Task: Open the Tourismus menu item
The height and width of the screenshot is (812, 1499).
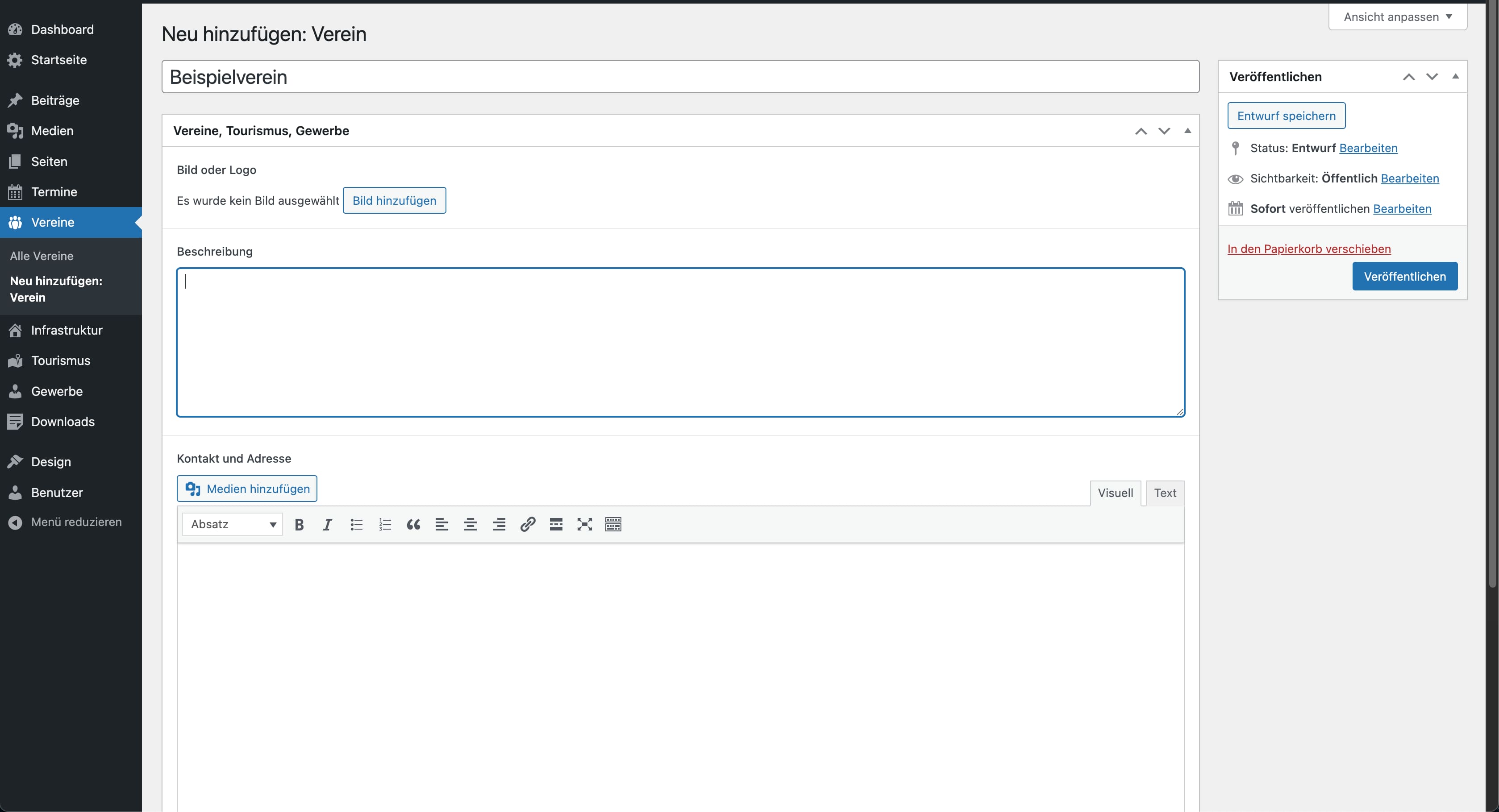Action: tap(61, 360)
